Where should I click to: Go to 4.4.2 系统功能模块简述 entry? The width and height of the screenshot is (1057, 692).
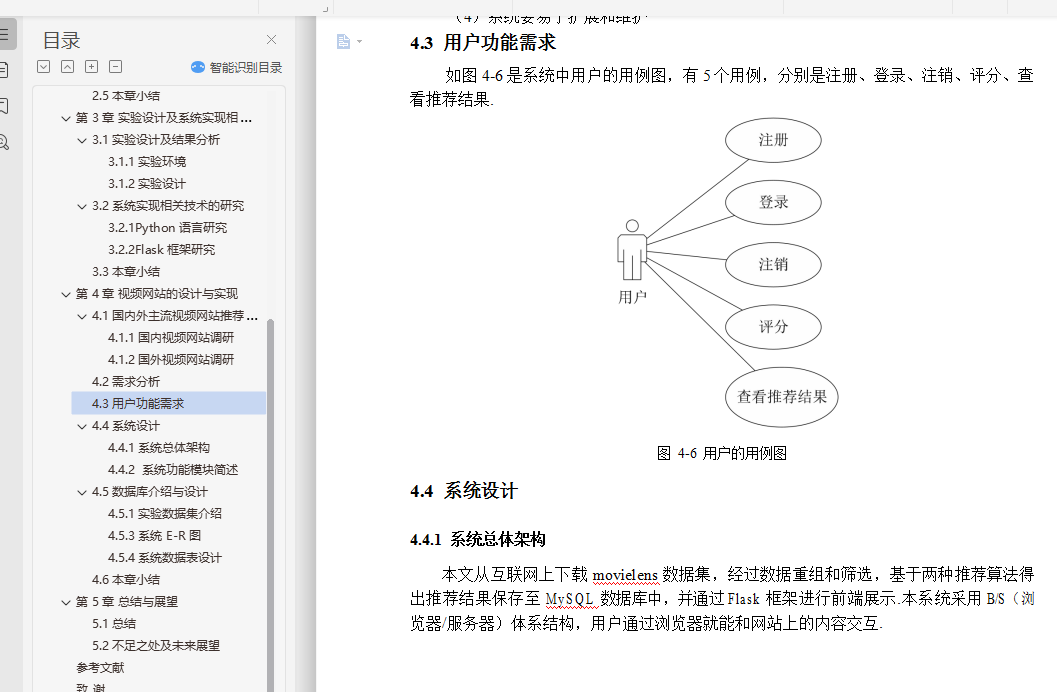(x=173, y=470)
